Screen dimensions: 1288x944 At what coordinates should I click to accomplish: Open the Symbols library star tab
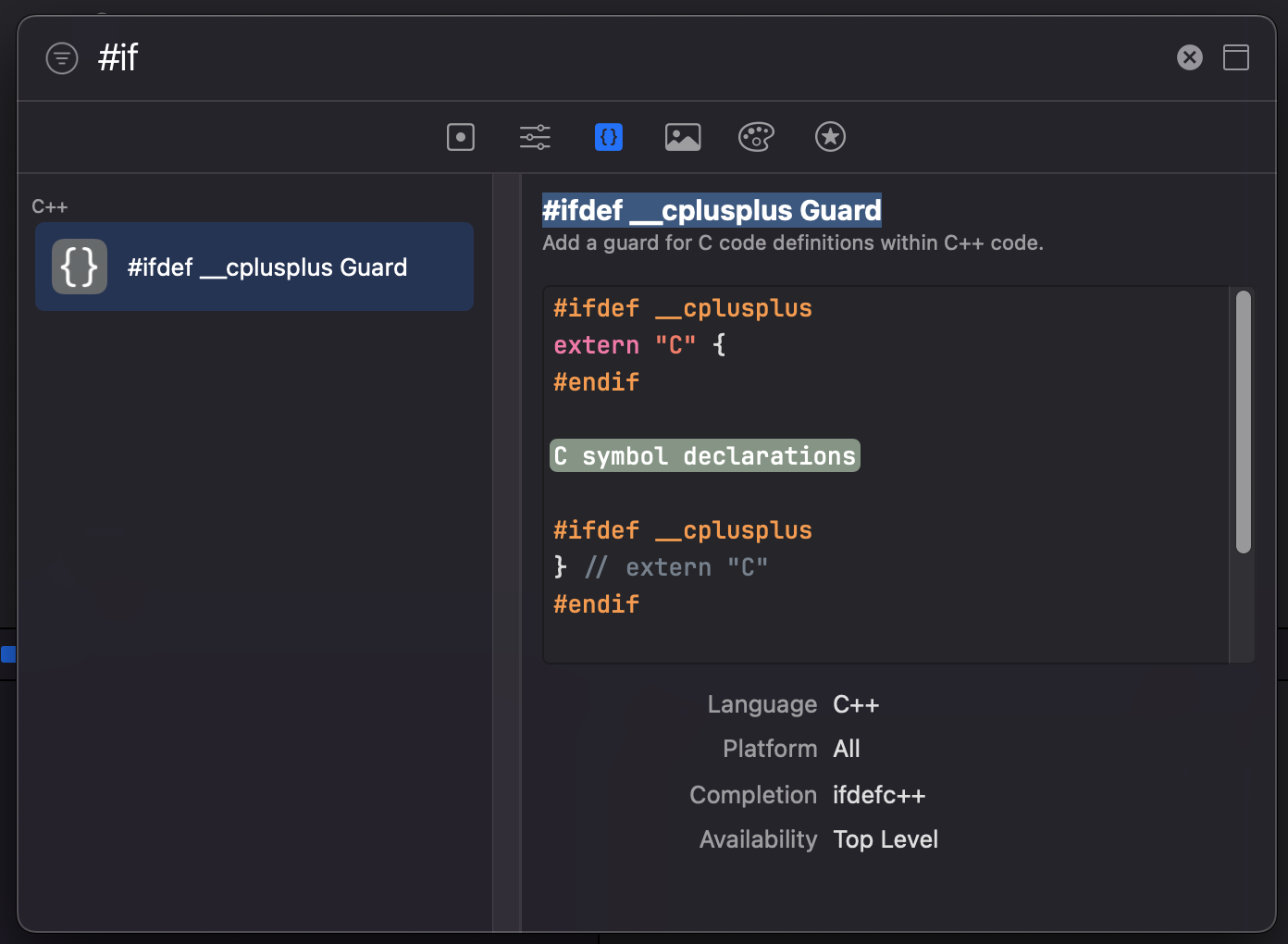click(x=830, y=137)
